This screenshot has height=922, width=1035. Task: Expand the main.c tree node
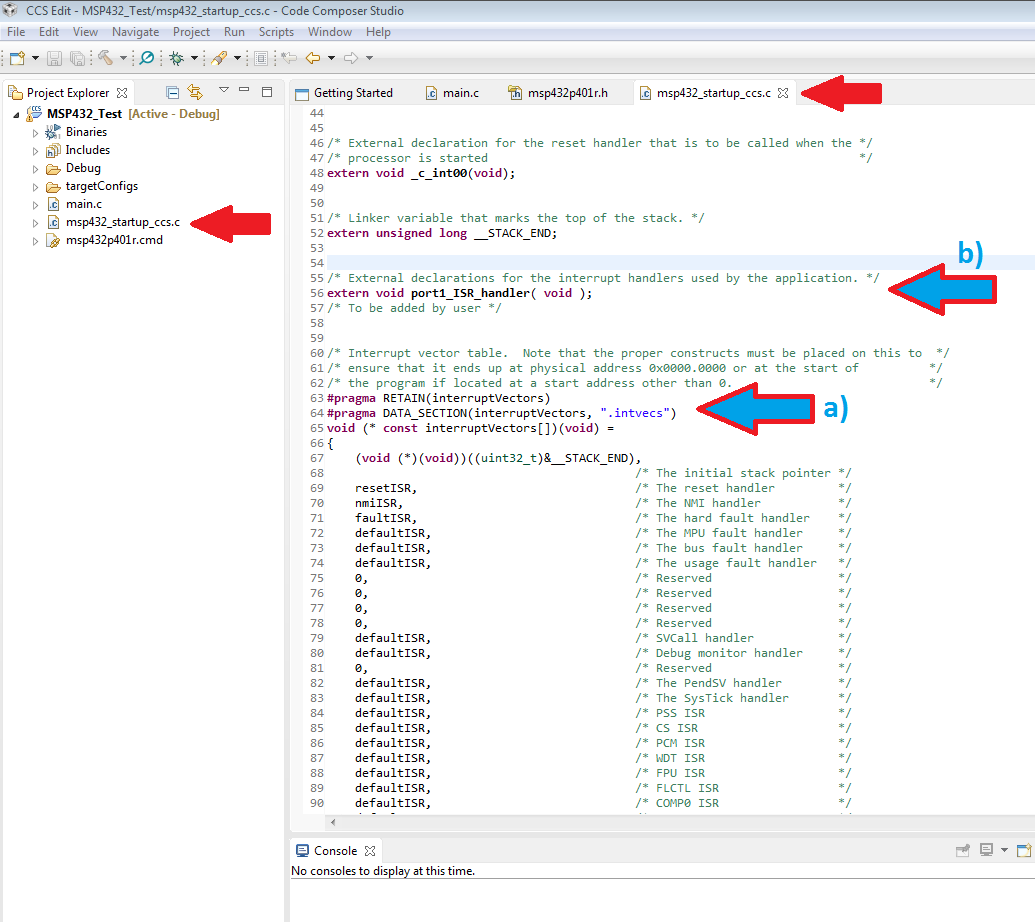point(36,205)
